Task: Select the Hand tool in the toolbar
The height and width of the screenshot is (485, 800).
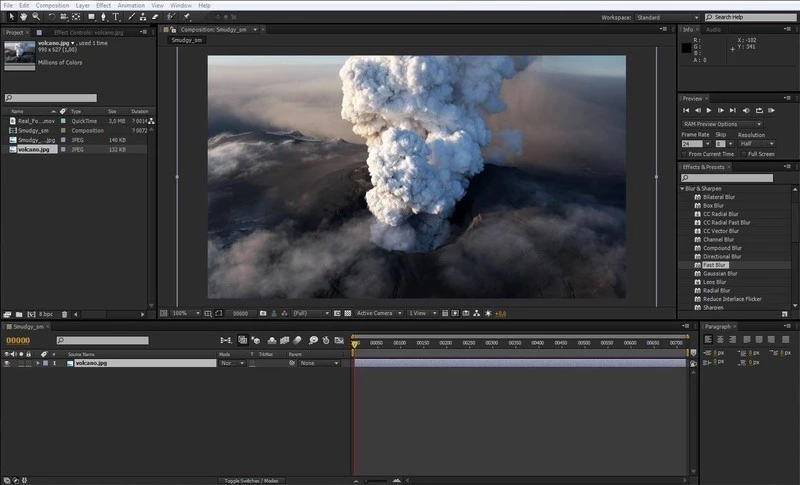Action: (x=22, y=17)
